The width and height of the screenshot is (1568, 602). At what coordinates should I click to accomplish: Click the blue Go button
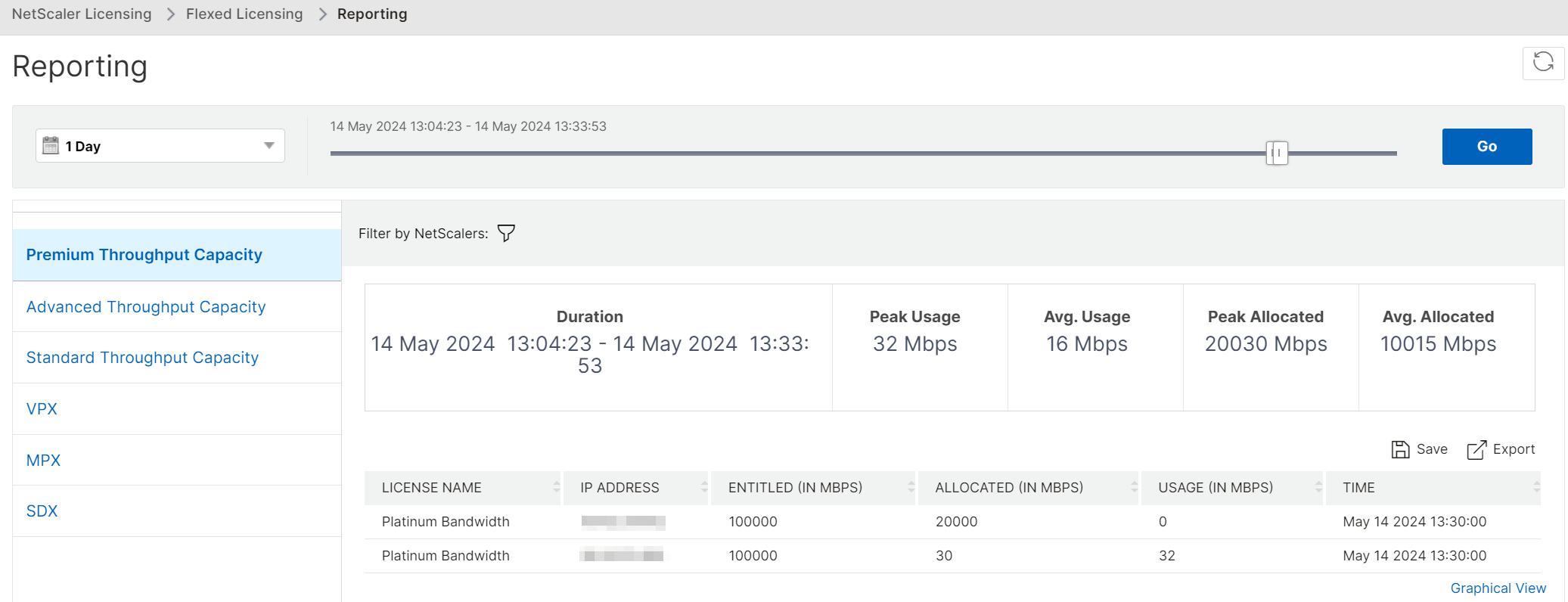1487,146
